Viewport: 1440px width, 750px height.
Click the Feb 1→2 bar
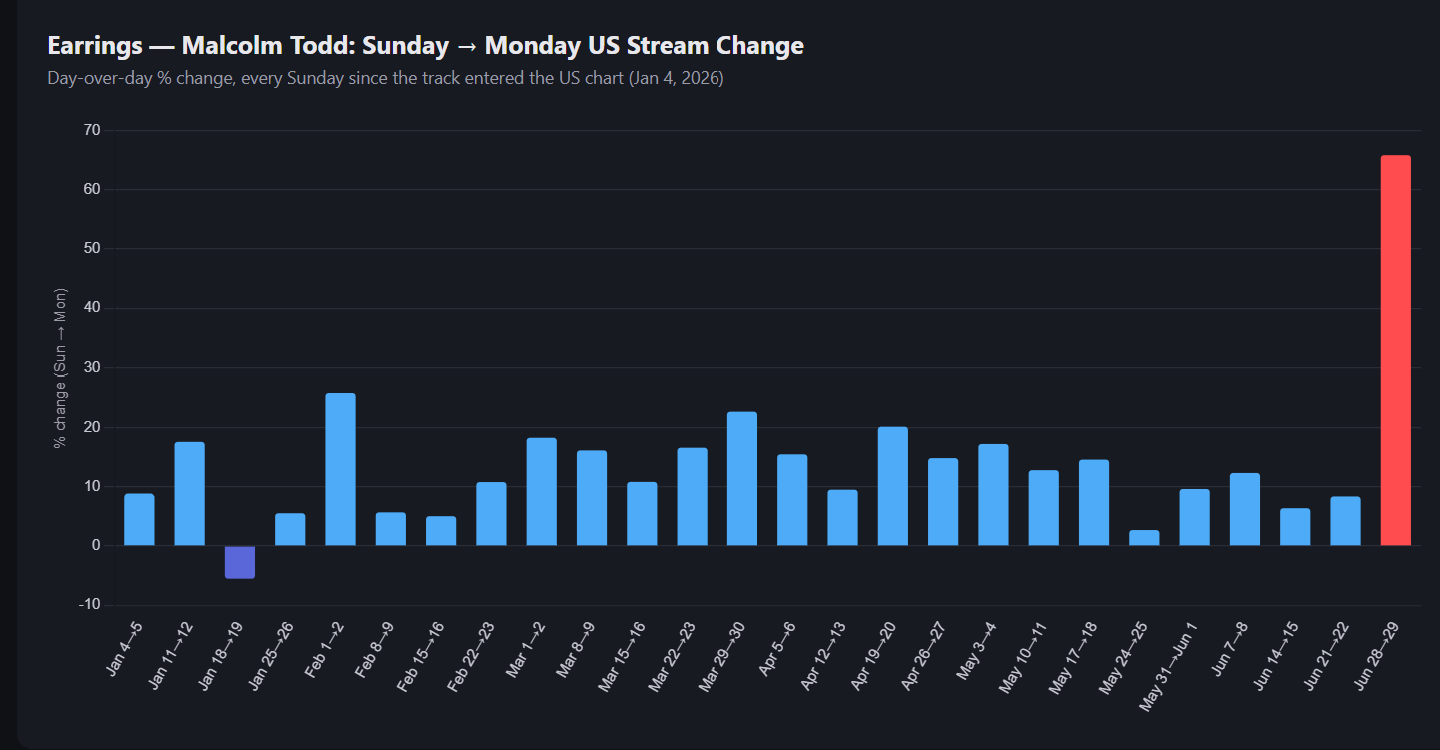pyautogui.click(x=340, y=469)
